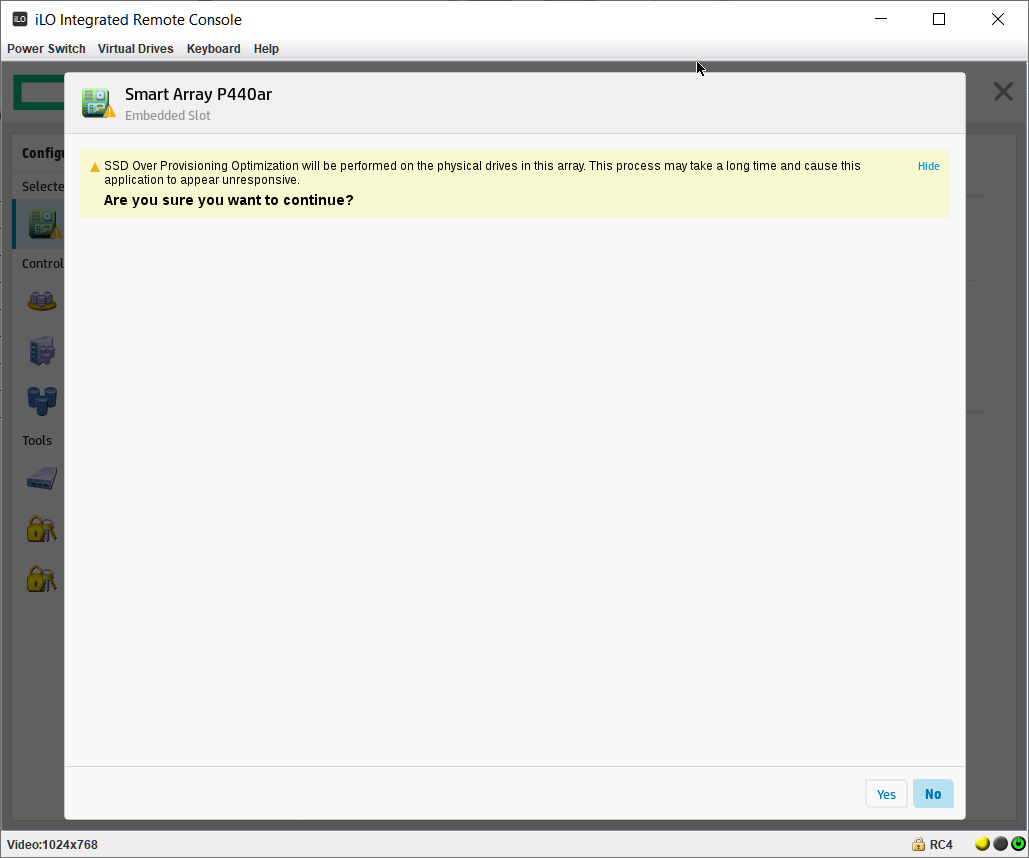Screen dimensions: 1029x858
Task: Minimize the iLO Remote Console window
Action: click(x=881, y=19)
